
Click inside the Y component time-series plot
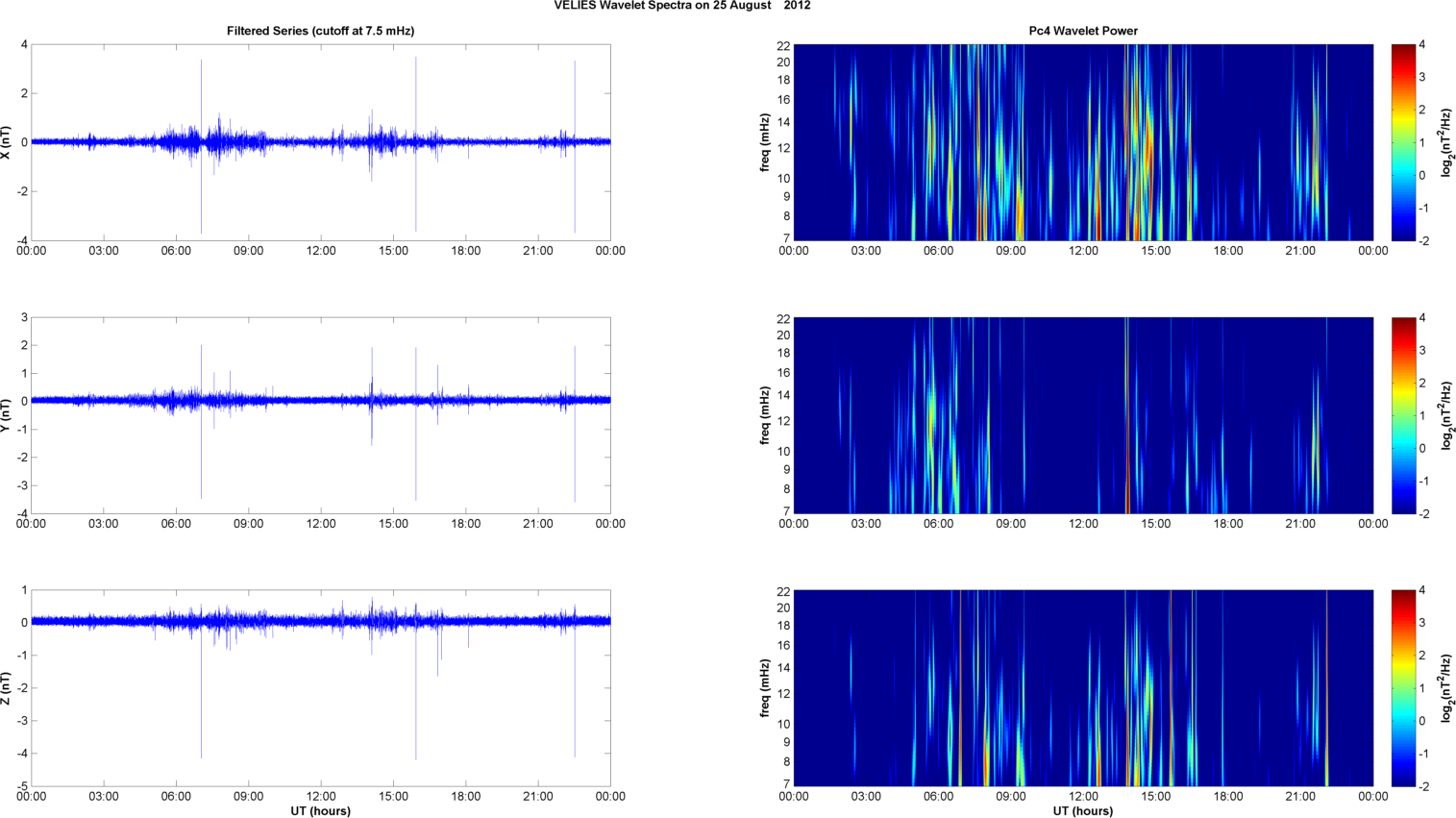(x=320, y=452)
